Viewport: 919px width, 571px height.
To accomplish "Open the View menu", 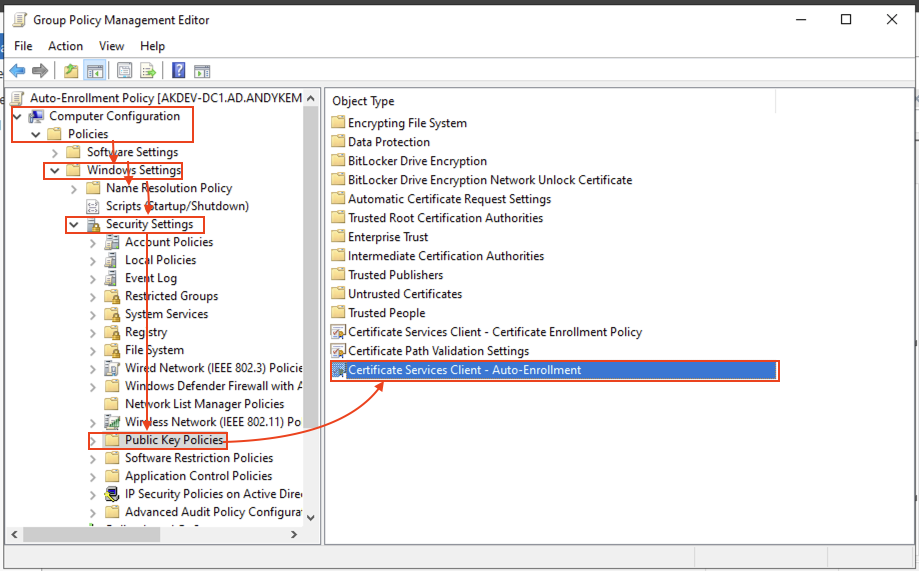I will 111,46.
